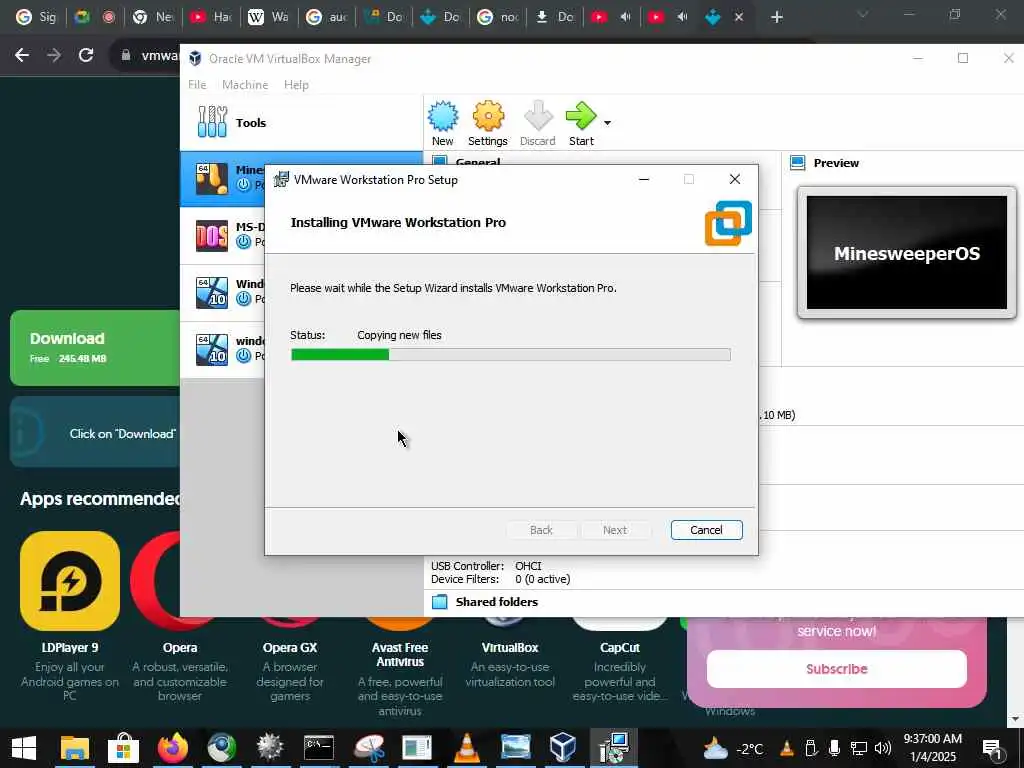Click the green Download button on webpage
Image resolution: width=1024 pixels, height=768 pixels.
click(x=95, y=347)
